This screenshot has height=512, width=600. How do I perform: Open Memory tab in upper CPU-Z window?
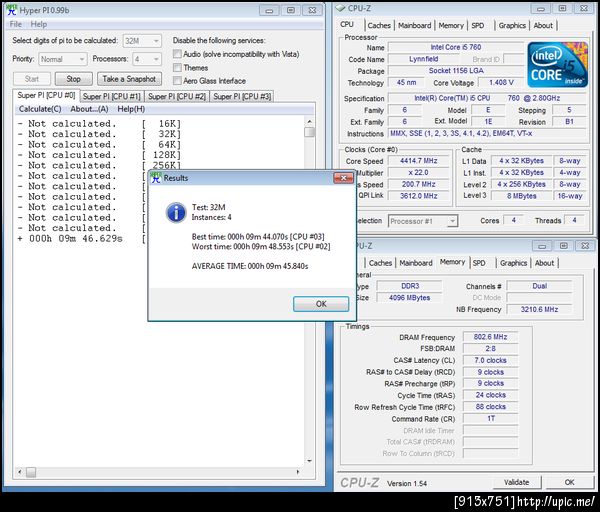pos(451,26)
